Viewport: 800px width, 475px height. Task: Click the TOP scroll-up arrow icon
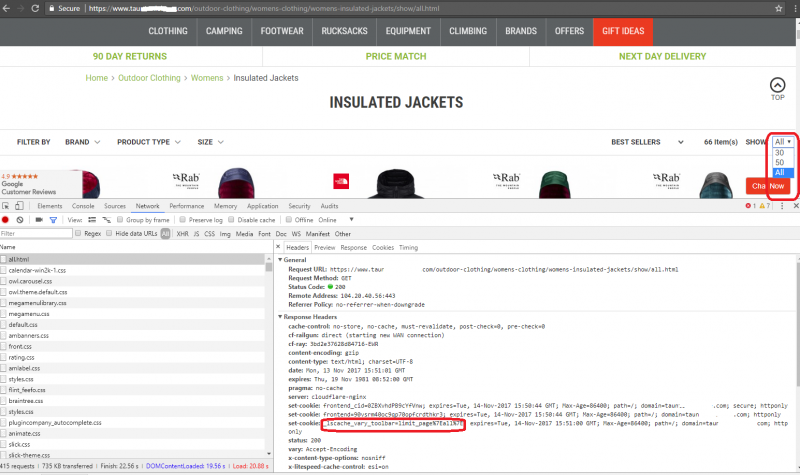click(x=778, y=85)
